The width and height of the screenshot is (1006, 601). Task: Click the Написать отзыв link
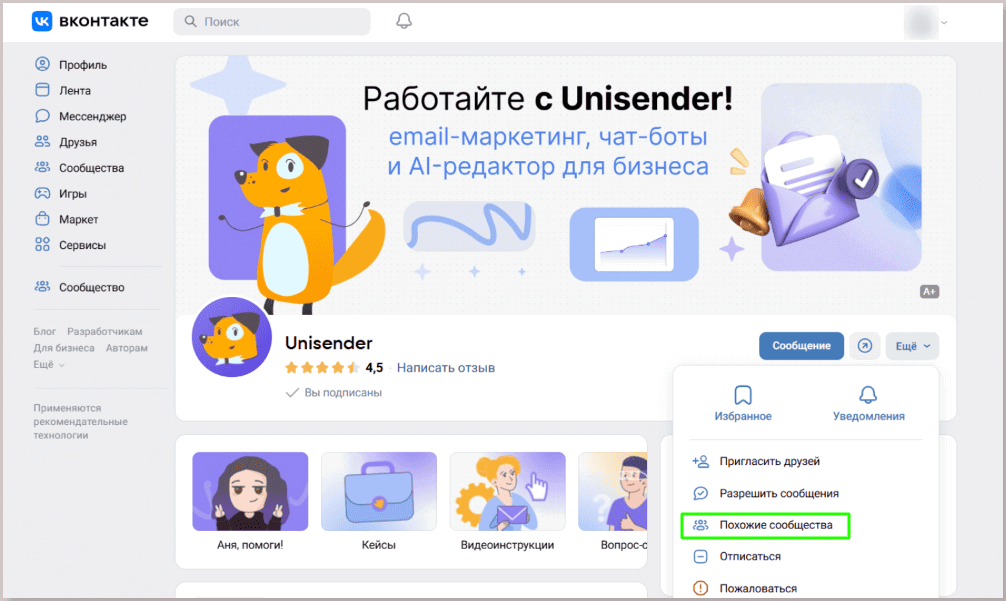point(446,368)
